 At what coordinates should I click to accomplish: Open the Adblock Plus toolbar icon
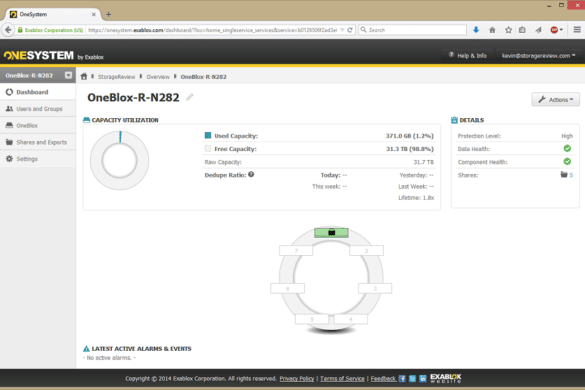click(554, 30)
